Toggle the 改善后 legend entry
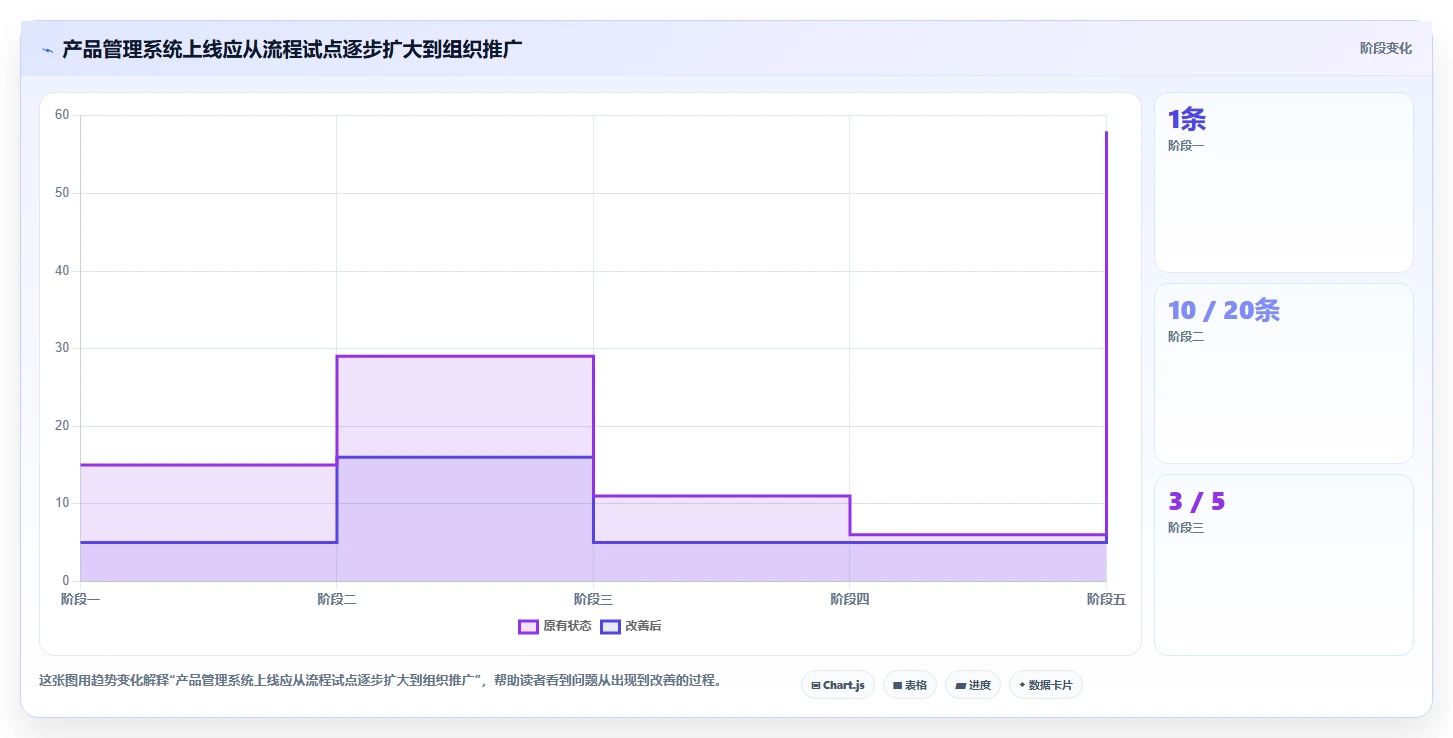This screenshot has height=738, width=1453. coord(631,626)
